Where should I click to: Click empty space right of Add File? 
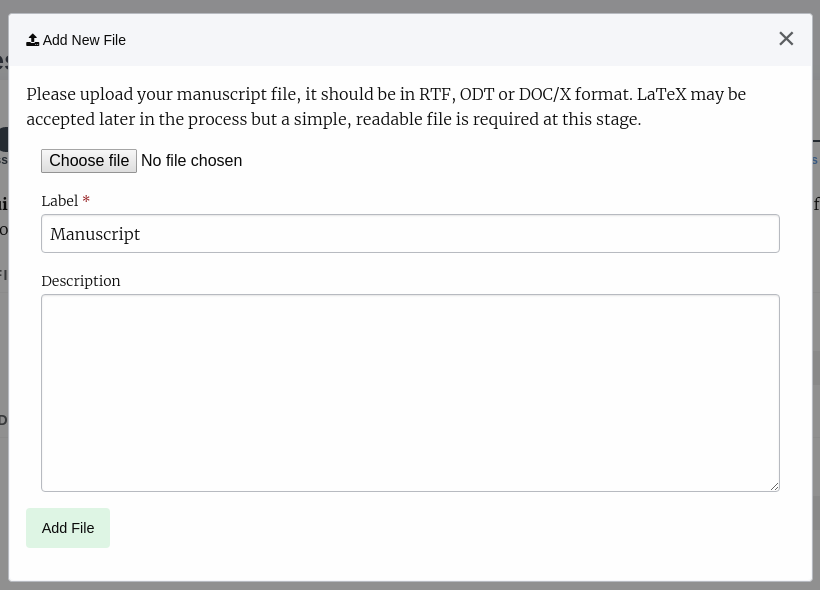pos(450,528)
